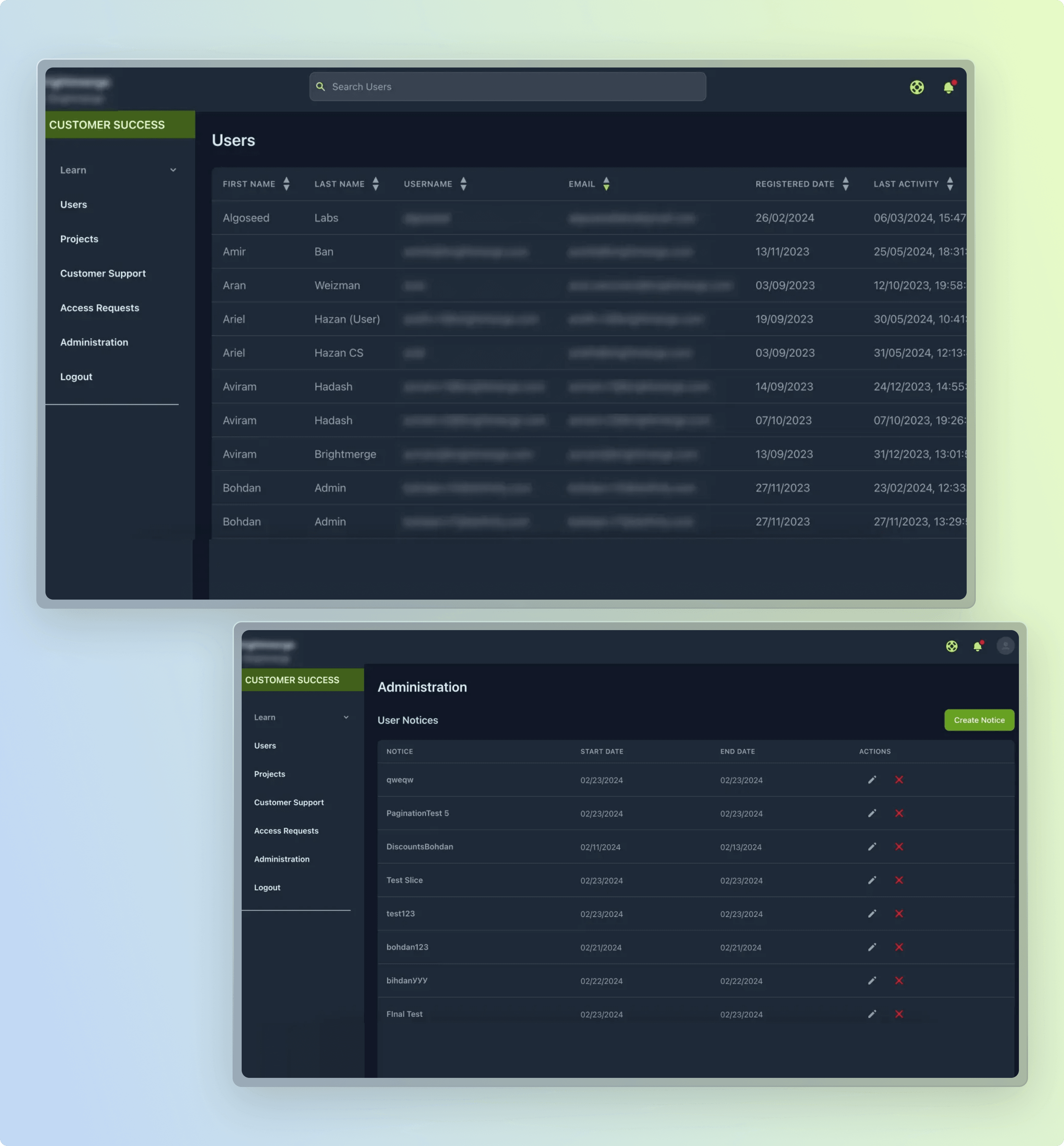Click the Create Notice button

pos(979,720)
